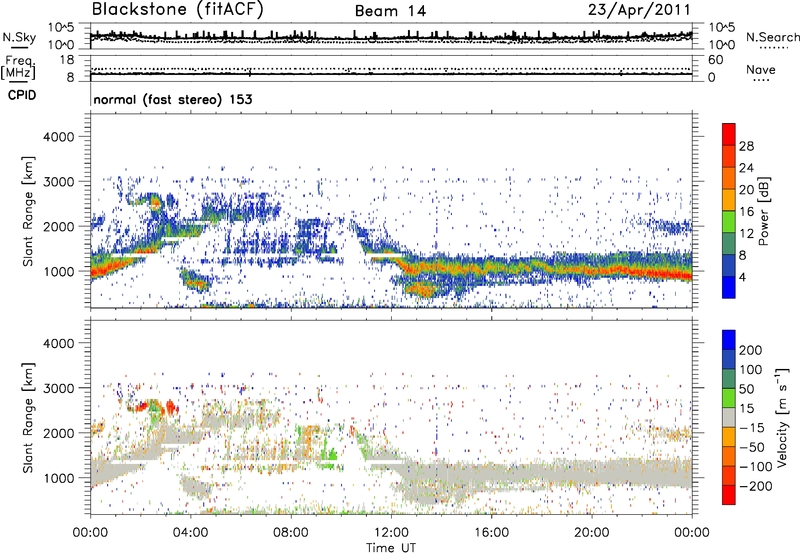Pick the red bottom segment of velocity color bar
The height and width of the screenshot is (554, 800).
729,495
